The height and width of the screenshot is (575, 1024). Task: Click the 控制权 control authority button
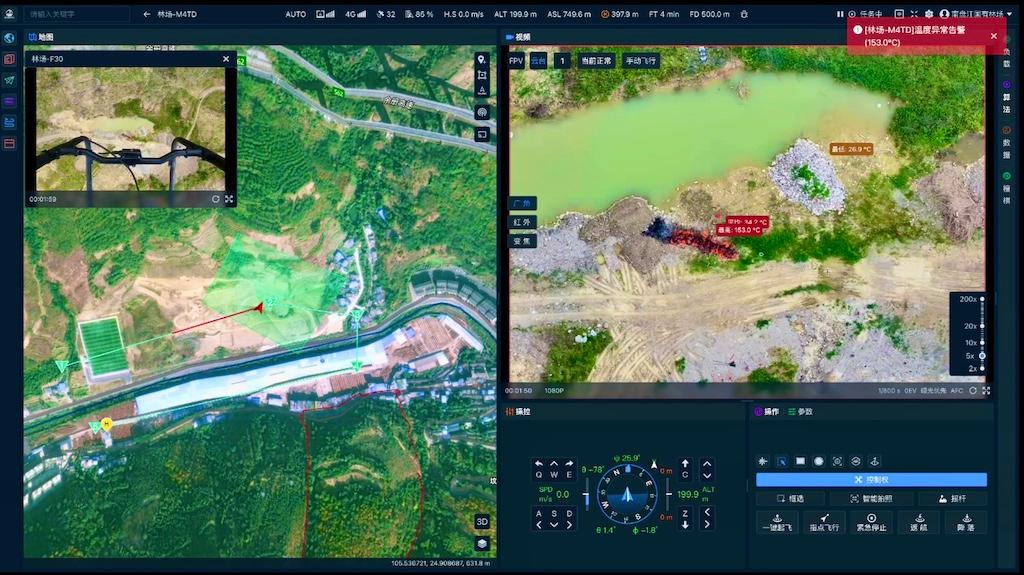[871, 480]
